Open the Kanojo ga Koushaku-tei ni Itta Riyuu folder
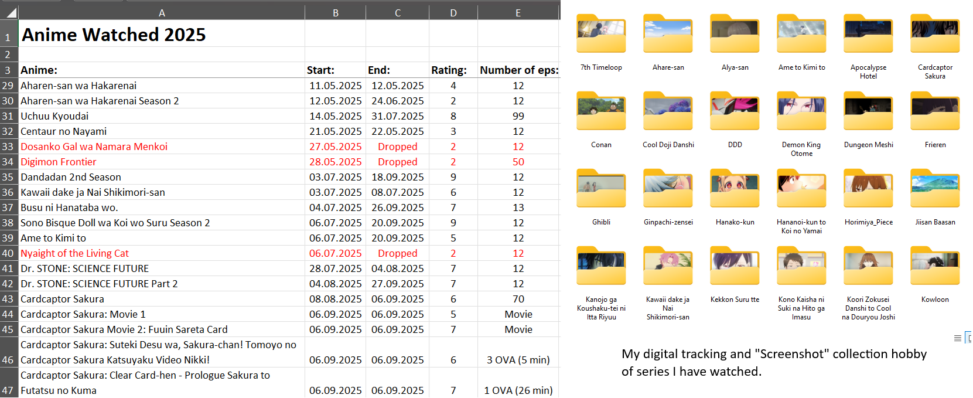Viewport: 973px width, 398px height. point(601,266)
